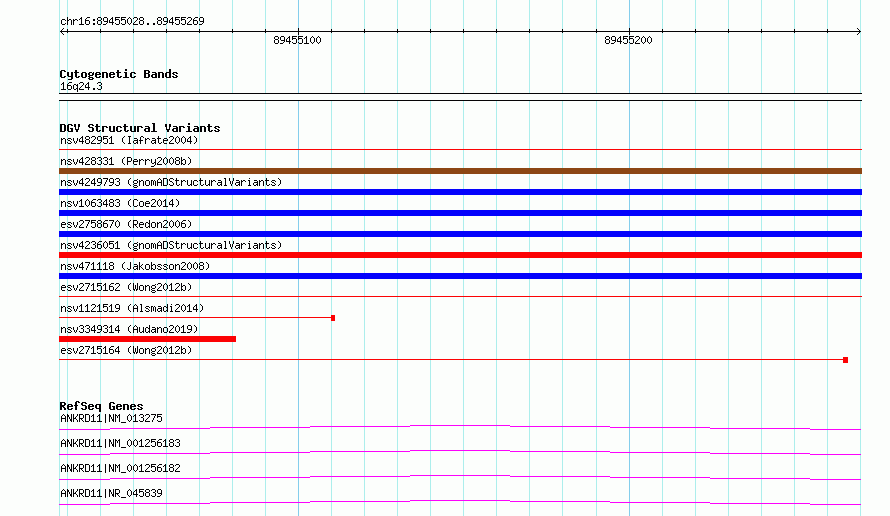This screenshot has width=890, height=516.
Task: Click the magenta line of ANKRD11|NM_013275
Action: point(460,427)
